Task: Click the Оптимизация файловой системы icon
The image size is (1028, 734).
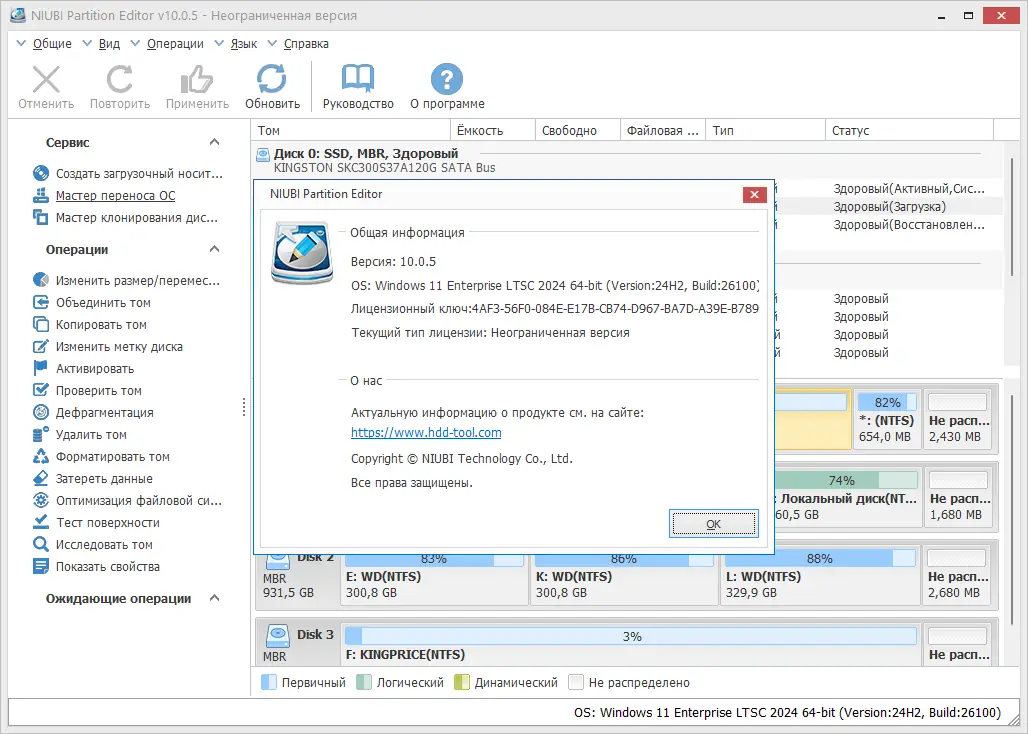Action: pos(41,500)
